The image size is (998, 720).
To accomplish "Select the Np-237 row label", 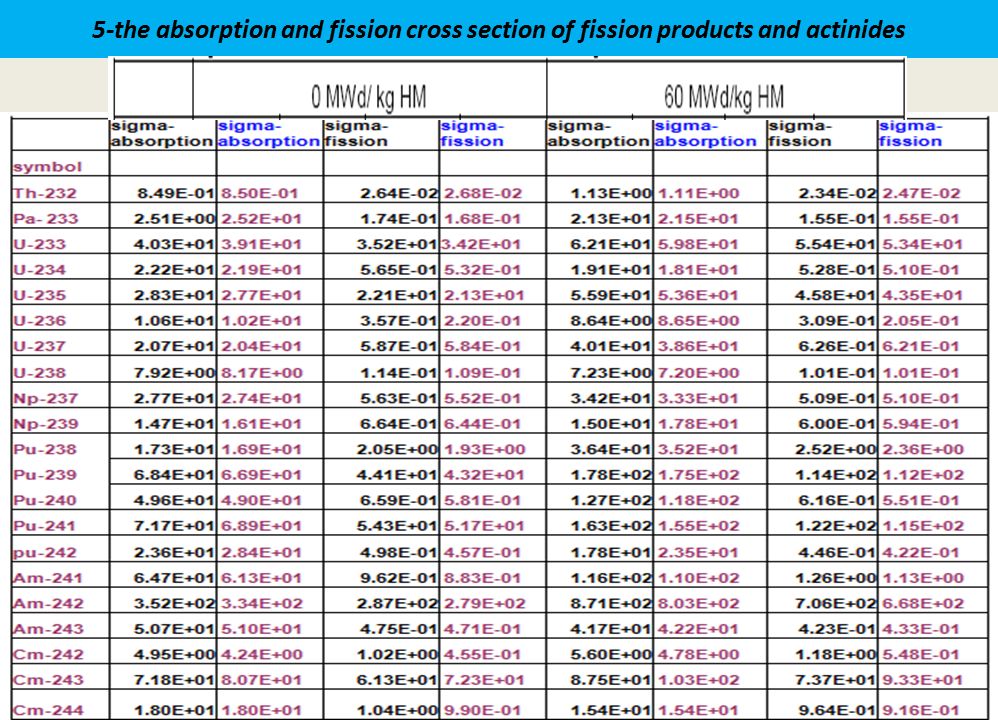I will click(45, 399).
